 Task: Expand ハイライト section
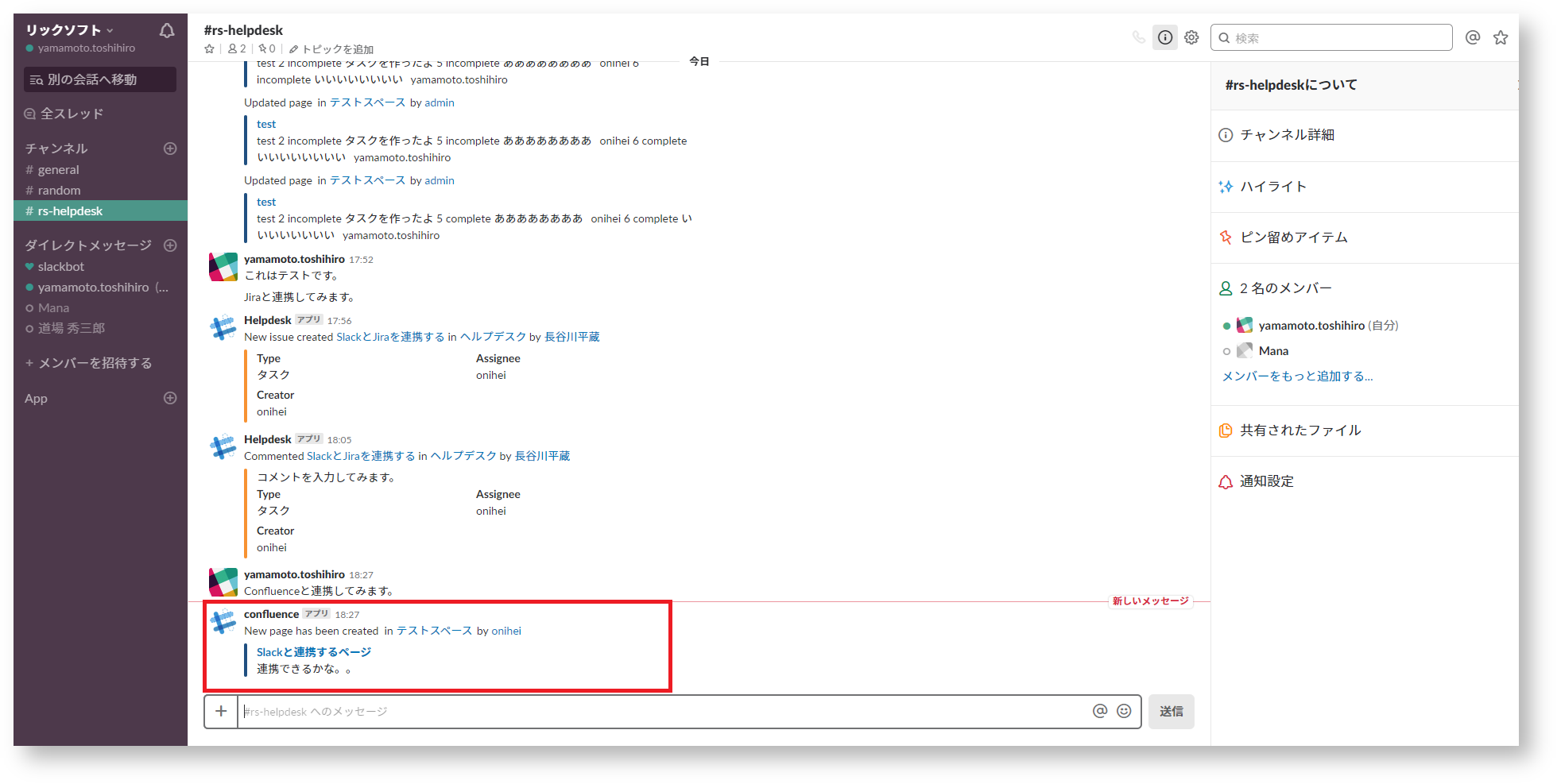tap(1365, 187)
